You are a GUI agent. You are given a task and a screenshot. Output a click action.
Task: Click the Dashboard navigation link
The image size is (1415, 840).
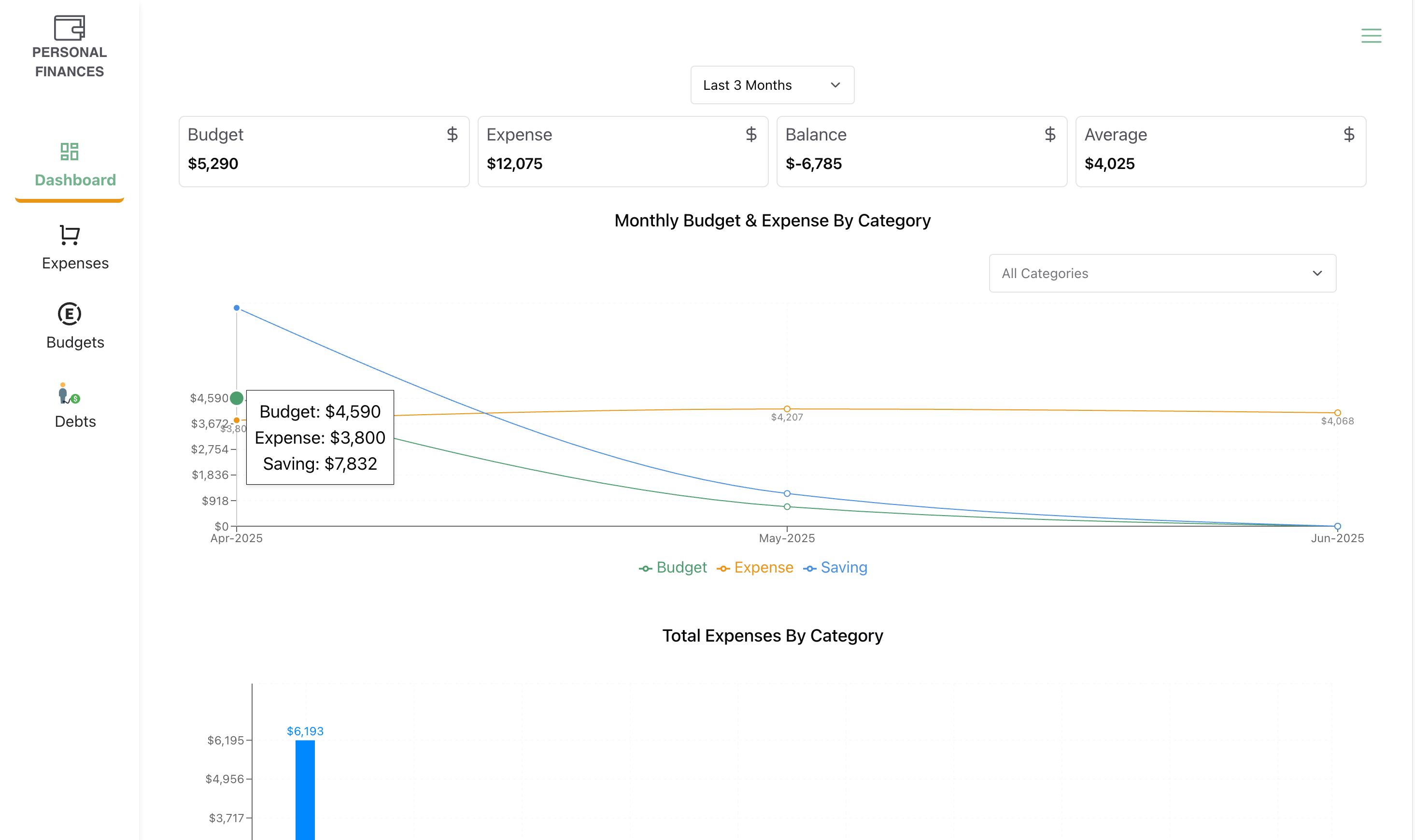tap(75, 180)
